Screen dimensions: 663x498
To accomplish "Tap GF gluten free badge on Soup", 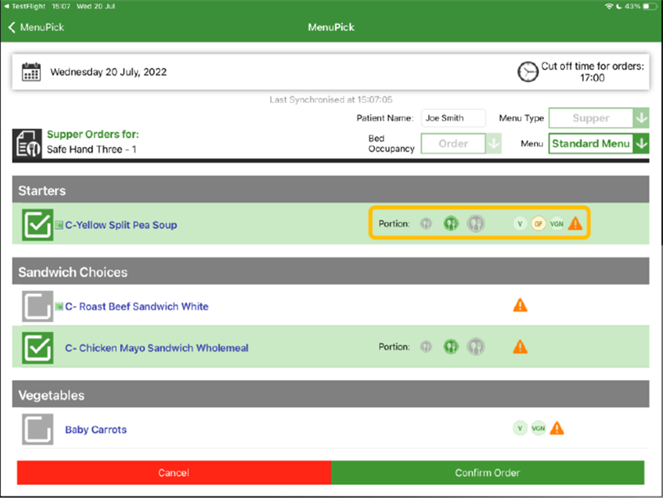I will point(538,224).
